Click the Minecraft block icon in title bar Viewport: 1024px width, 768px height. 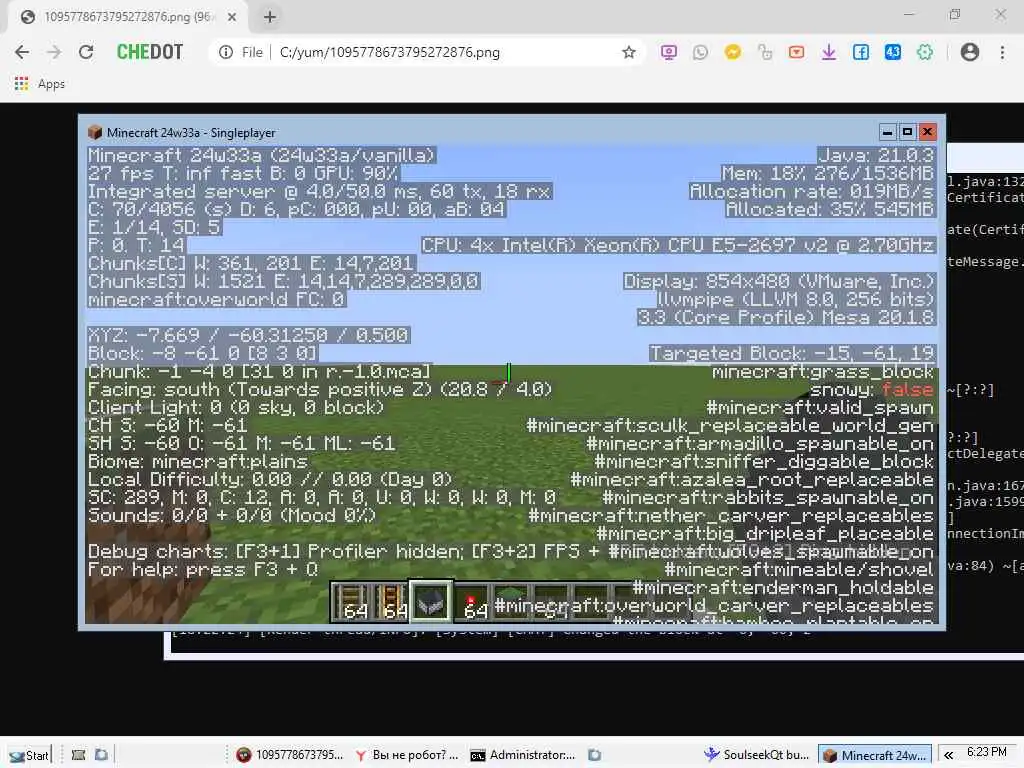pyautogui.click(x=95, y=133)
